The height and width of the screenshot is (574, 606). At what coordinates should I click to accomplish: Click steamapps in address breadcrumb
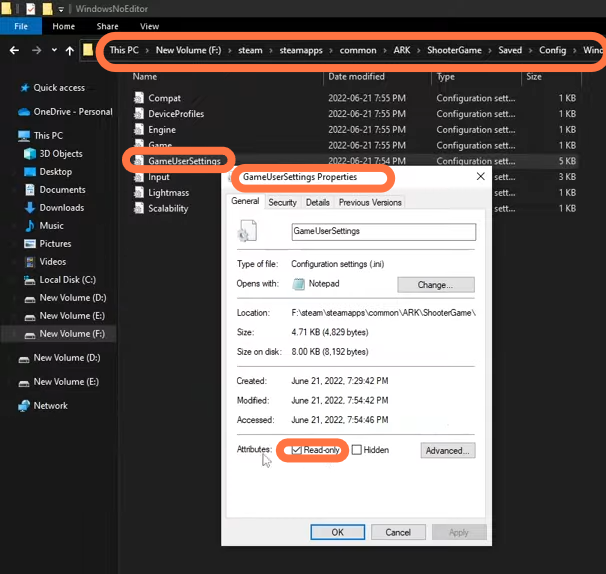[301, 50]
